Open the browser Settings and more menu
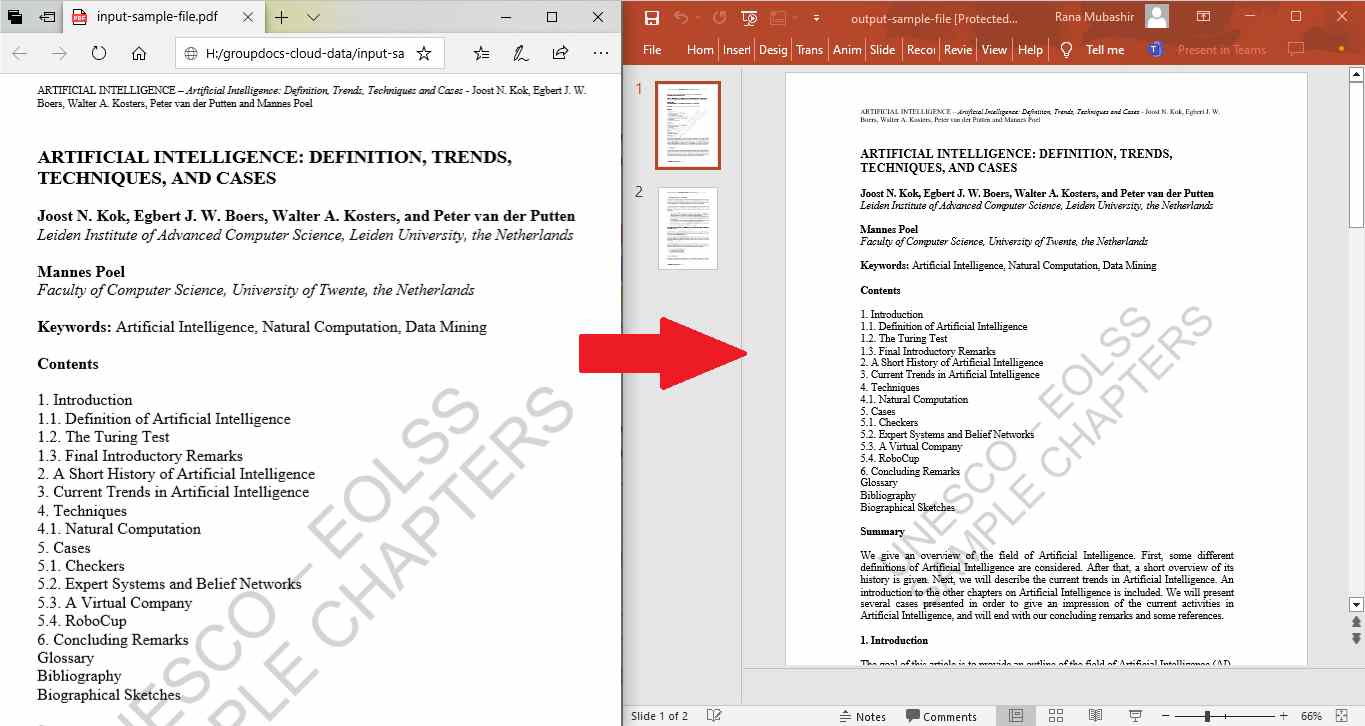Screen dimensions: 1365x726 pos(600,54)
